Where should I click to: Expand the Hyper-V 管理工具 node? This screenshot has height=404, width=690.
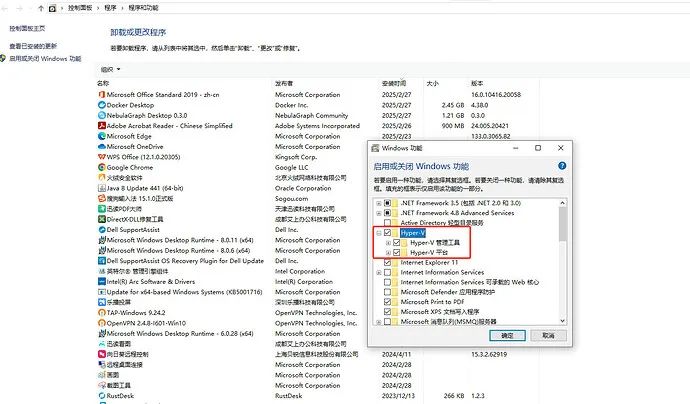388,242
